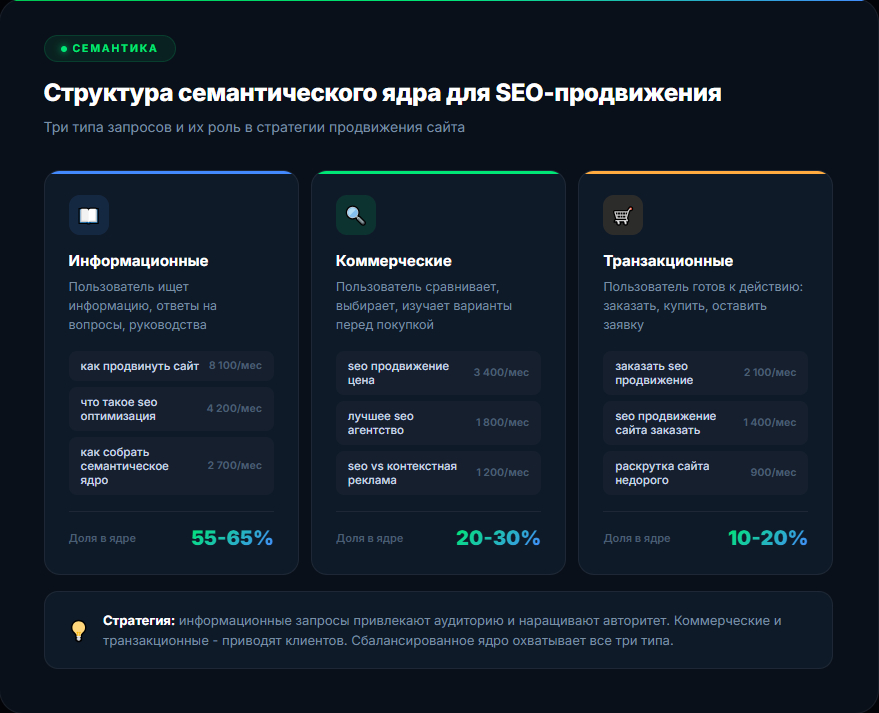The height and width of the screenshot is (713, 879).
Task: Click the light bulb icon beside Стратегия
Action: (x=78, y=631)
